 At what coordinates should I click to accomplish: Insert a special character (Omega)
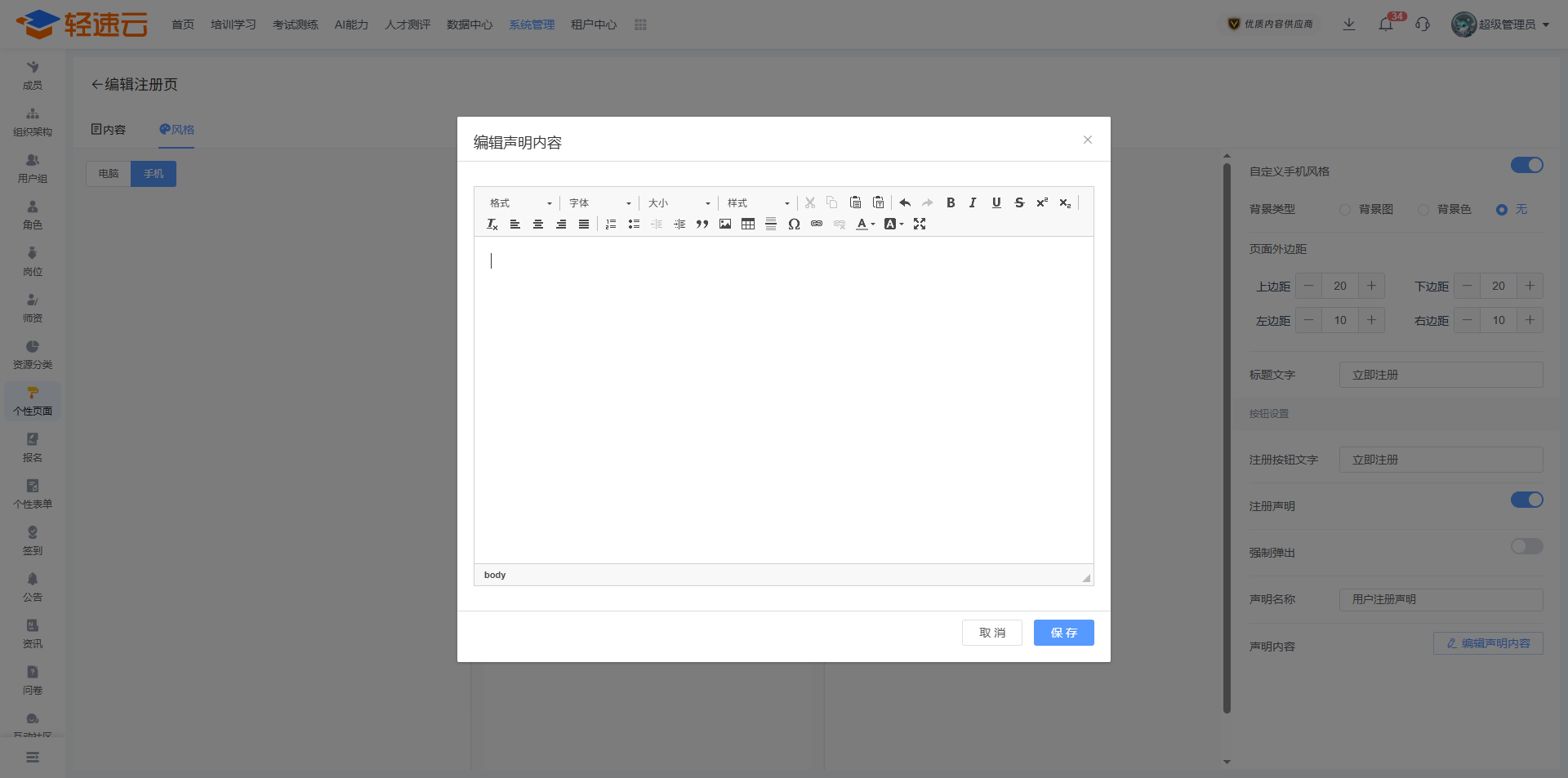(794, 225)
